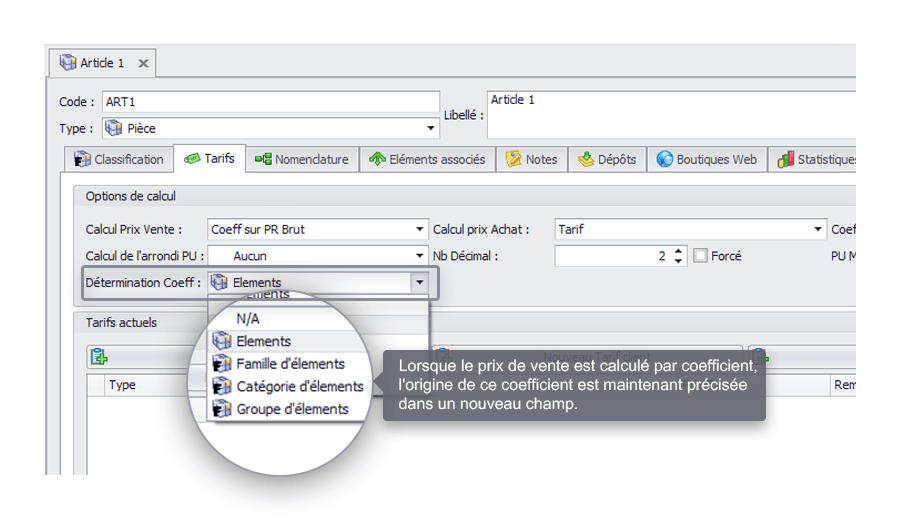The image size is (900, 522).
Task: Collapse the Détermination Coeff dropdown arrow
Action: pos(420,283)
